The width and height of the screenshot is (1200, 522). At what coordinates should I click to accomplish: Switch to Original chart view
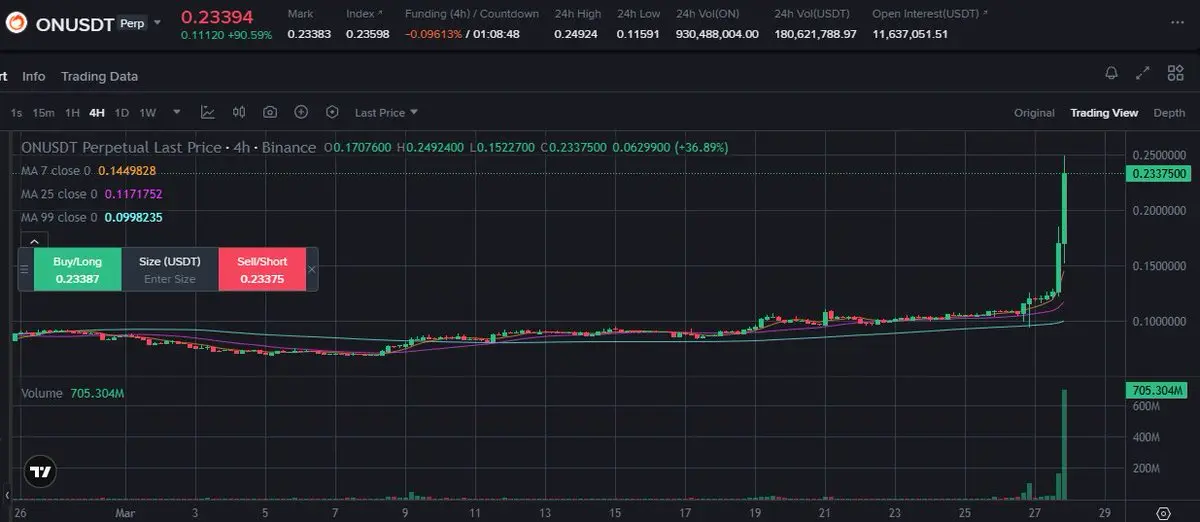1034,113
